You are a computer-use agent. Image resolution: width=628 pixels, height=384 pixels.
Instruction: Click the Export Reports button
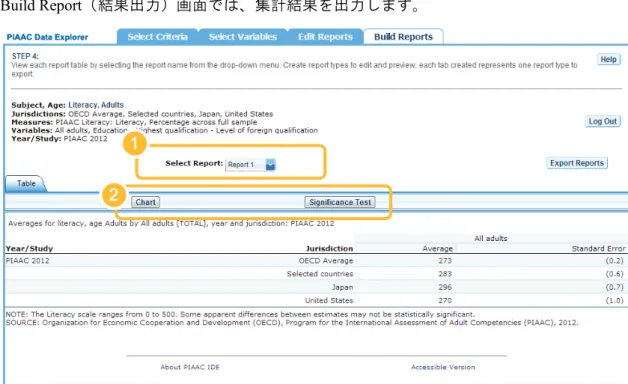pyautogui.click(x=577, y=163)
